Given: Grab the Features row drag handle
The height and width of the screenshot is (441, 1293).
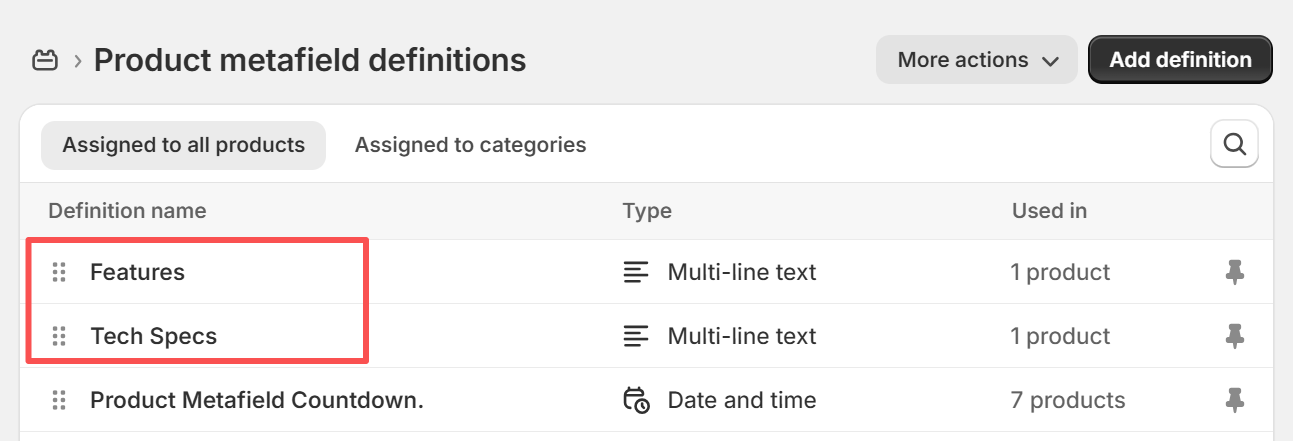Looking at the screenshot, I should (59, 272).
